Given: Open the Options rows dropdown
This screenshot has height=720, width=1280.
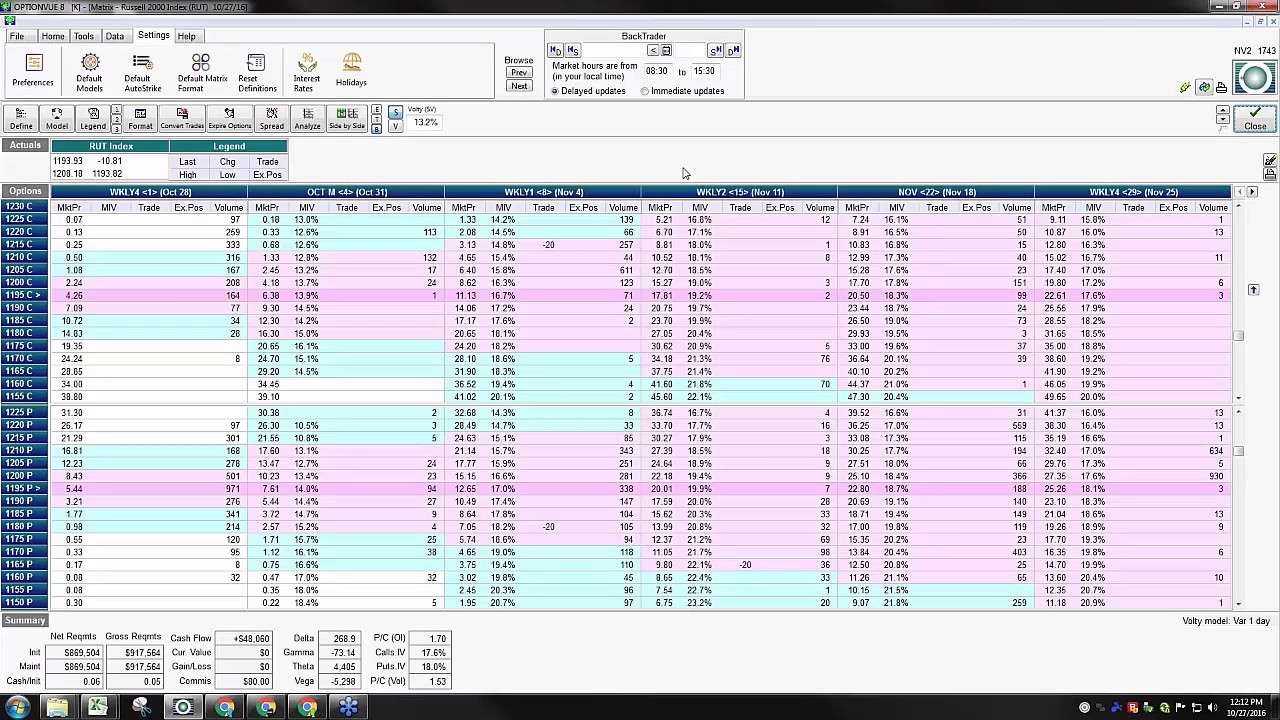Looking at the screenshot, I should tap(25, 192).
